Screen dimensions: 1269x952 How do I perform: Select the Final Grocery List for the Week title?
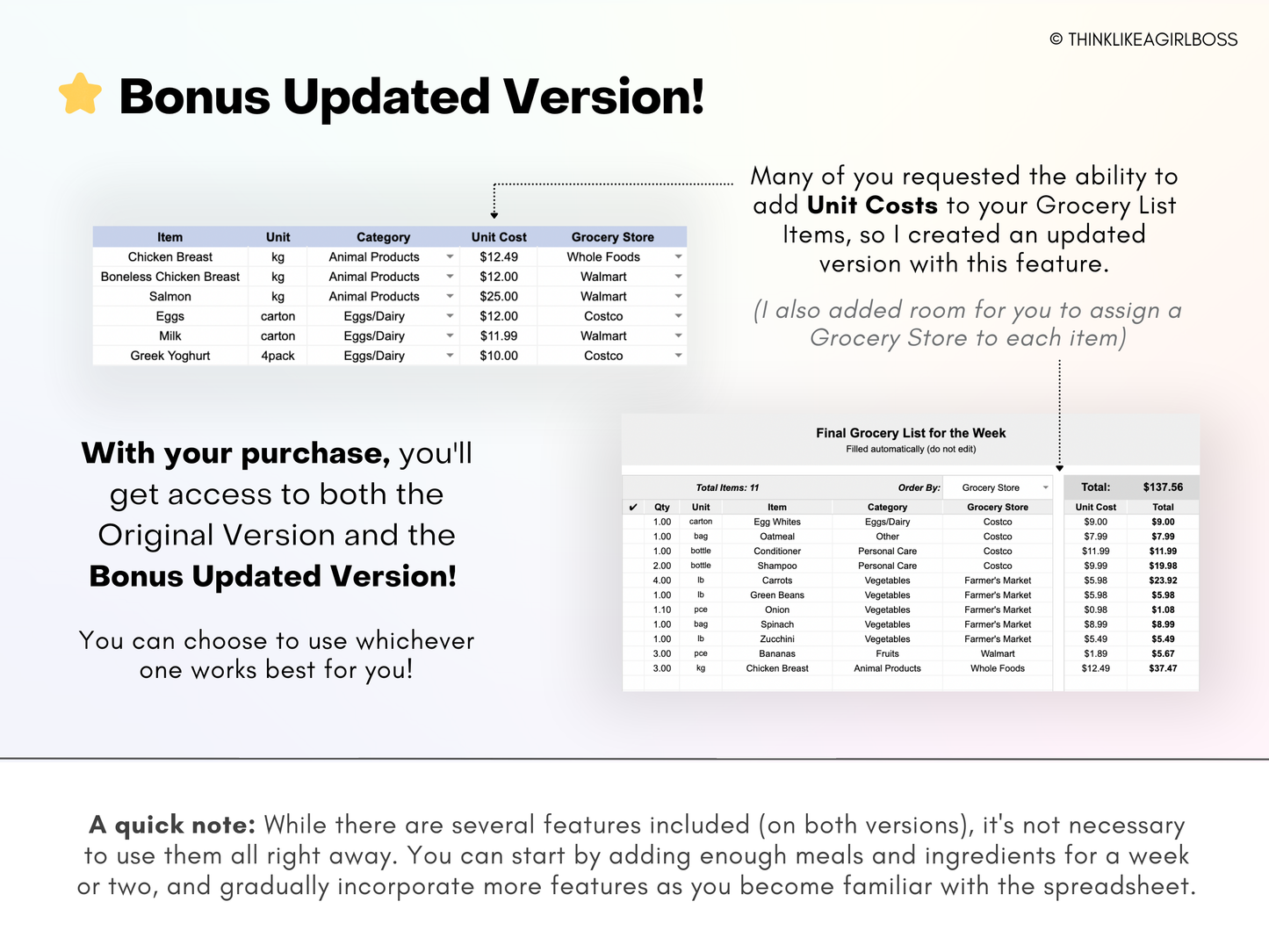point(910,432)
